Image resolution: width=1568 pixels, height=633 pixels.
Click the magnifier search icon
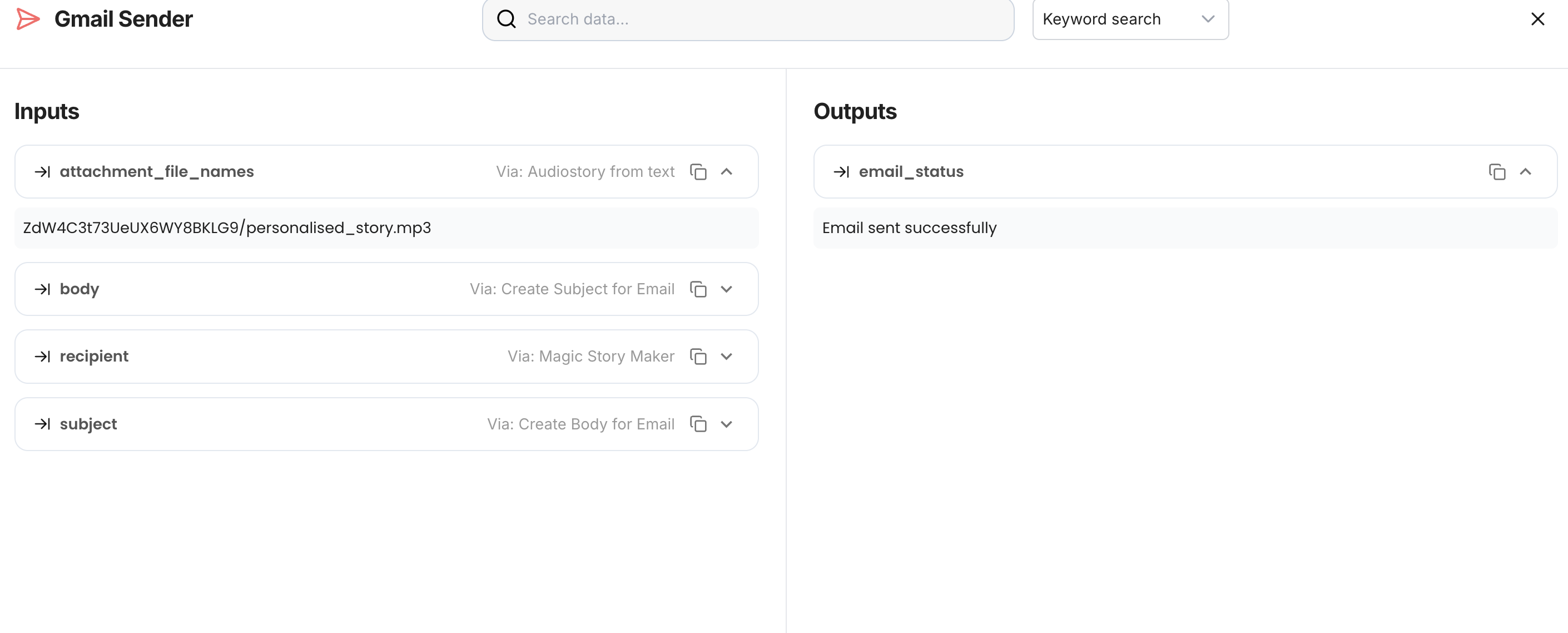(507, 19)
